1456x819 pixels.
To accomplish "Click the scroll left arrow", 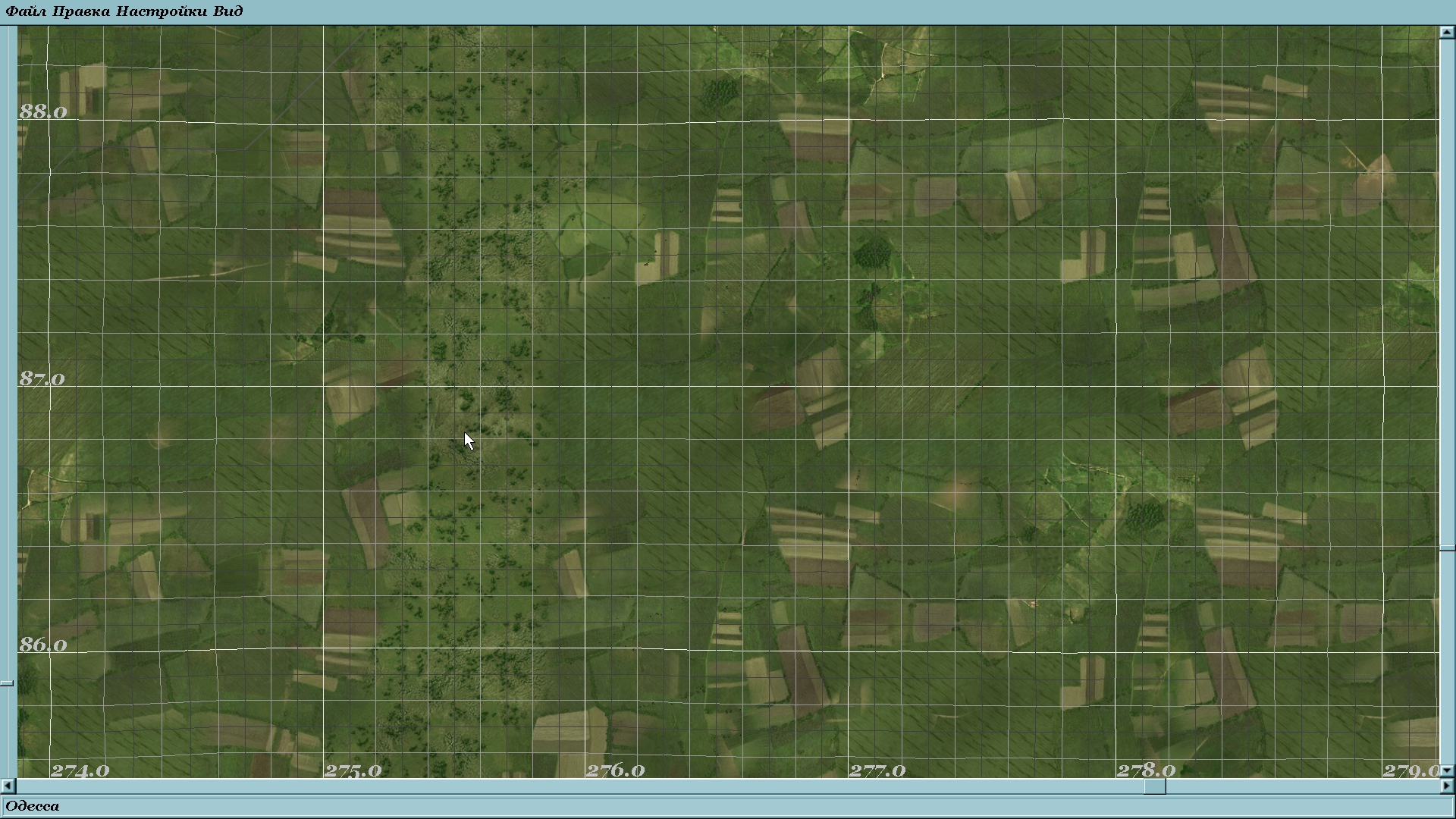I will [8, 786].
